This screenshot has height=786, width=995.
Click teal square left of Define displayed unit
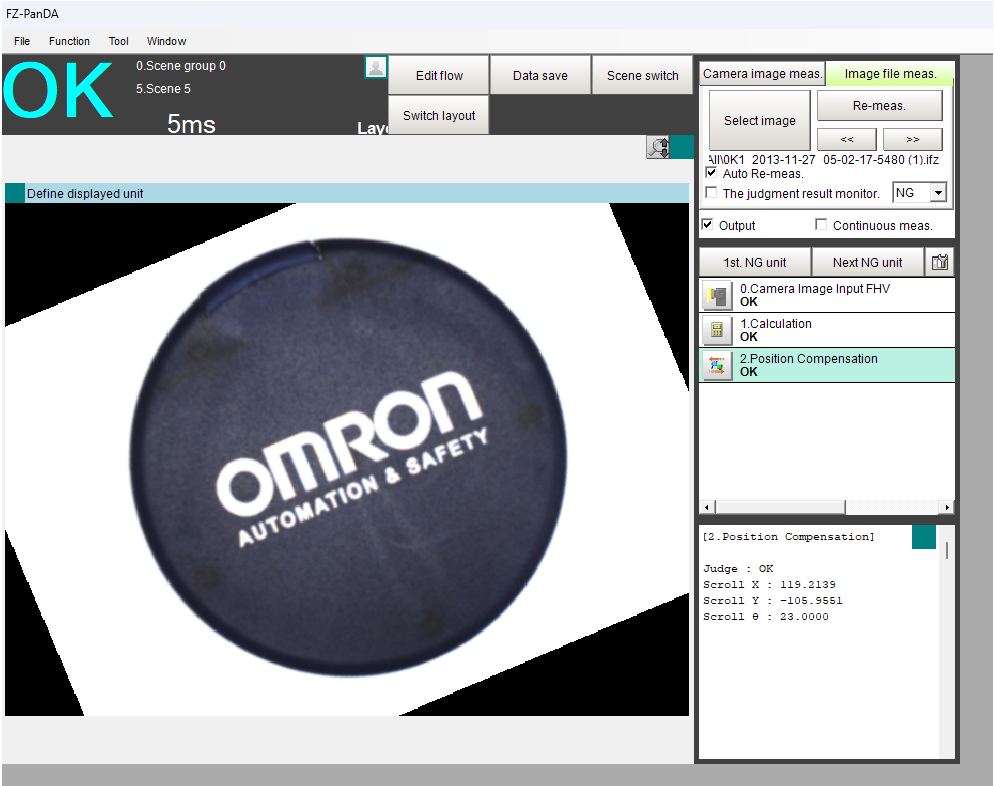pyautogui.click(x=15, y=193)
